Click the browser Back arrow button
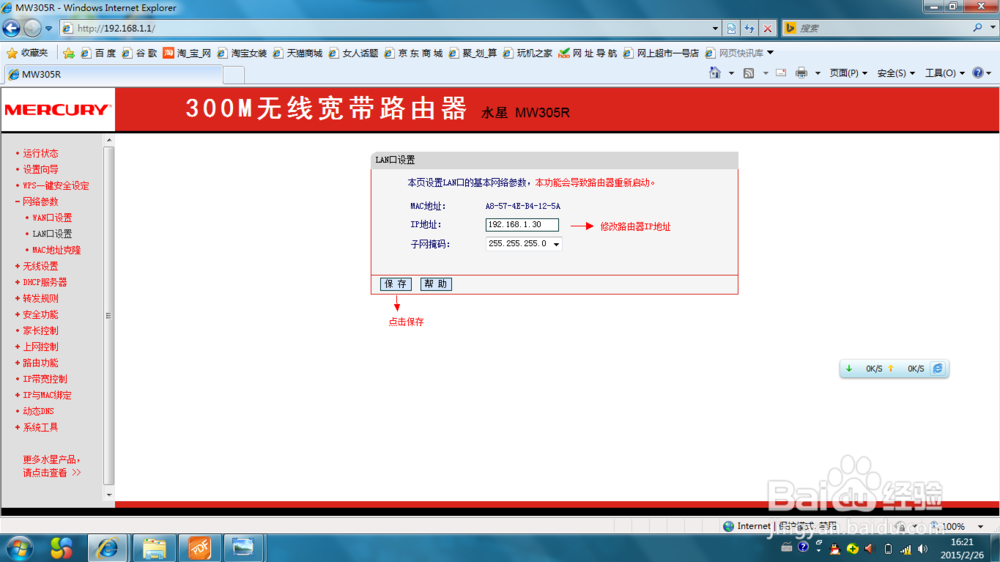 (x=11, y=28)
